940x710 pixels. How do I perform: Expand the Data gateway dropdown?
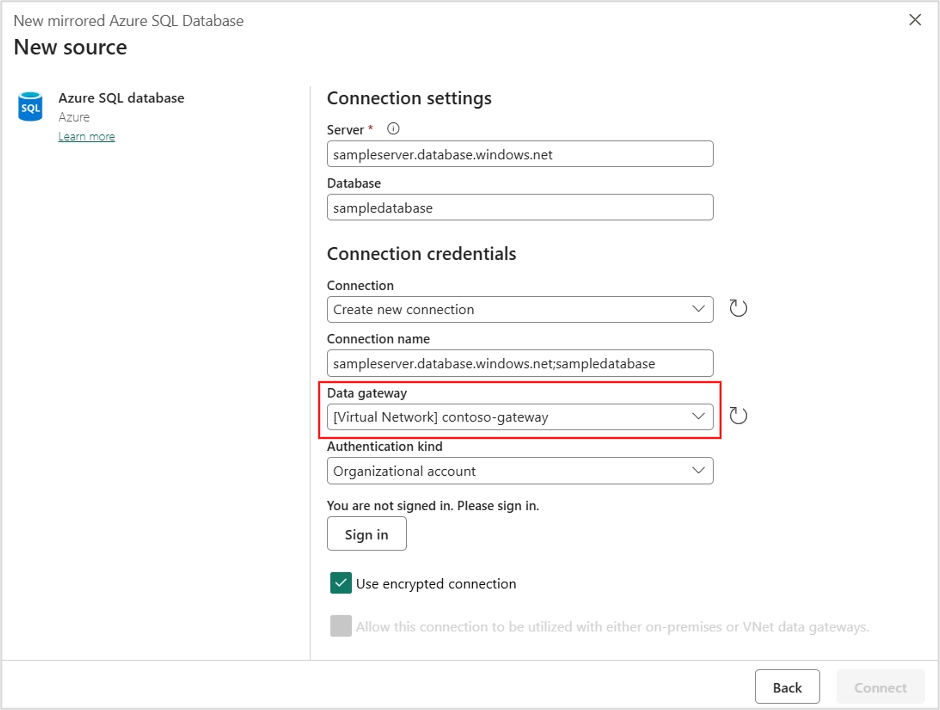pos(520,417)
